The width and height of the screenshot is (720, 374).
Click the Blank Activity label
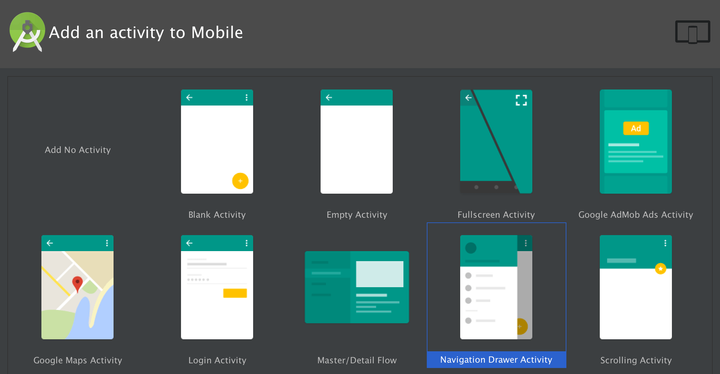(x=217, y=215)
